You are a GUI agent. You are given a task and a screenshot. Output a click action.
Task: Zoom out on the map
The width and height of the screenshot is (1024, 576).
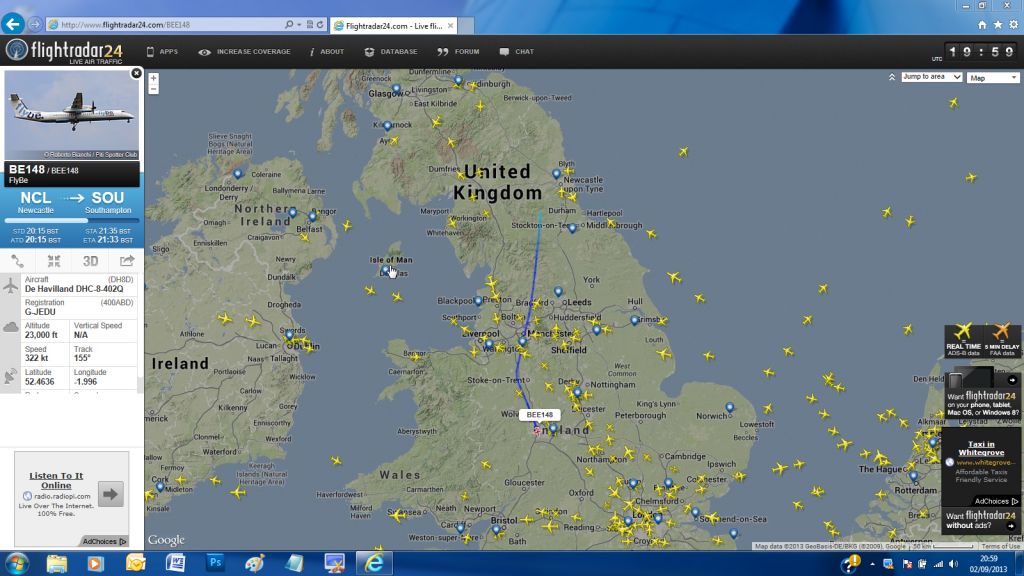coord(153,89)
